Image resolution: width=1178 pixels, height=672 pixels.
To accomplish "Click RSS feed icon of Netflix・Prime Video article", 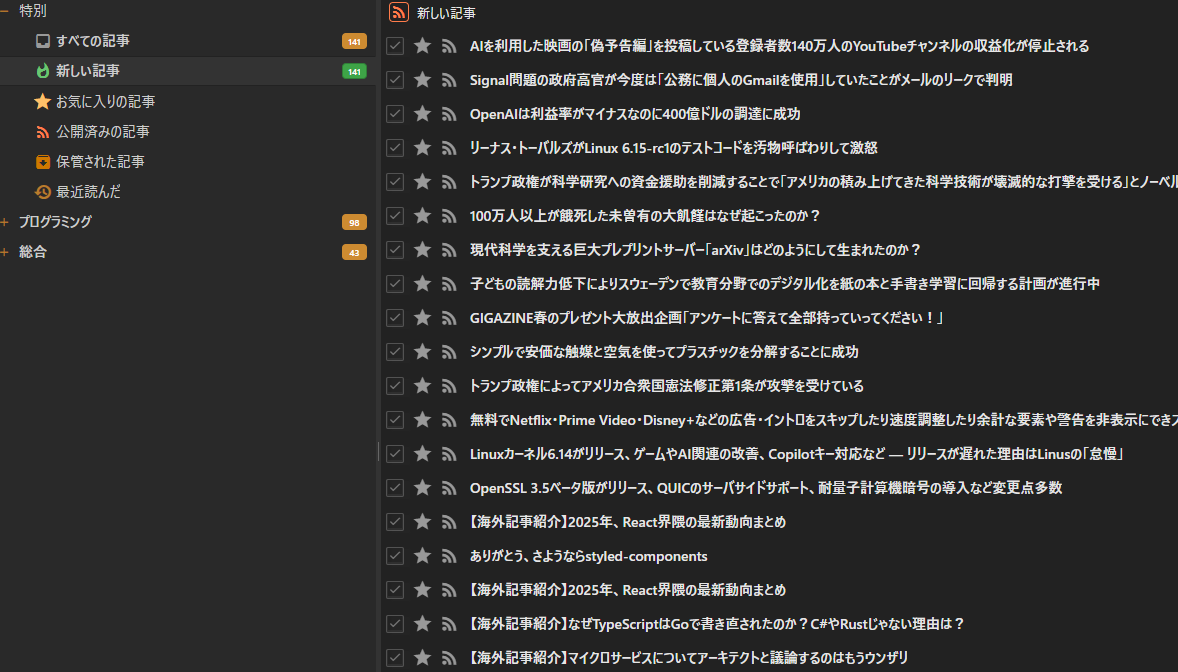I will (x=449, y=420).
